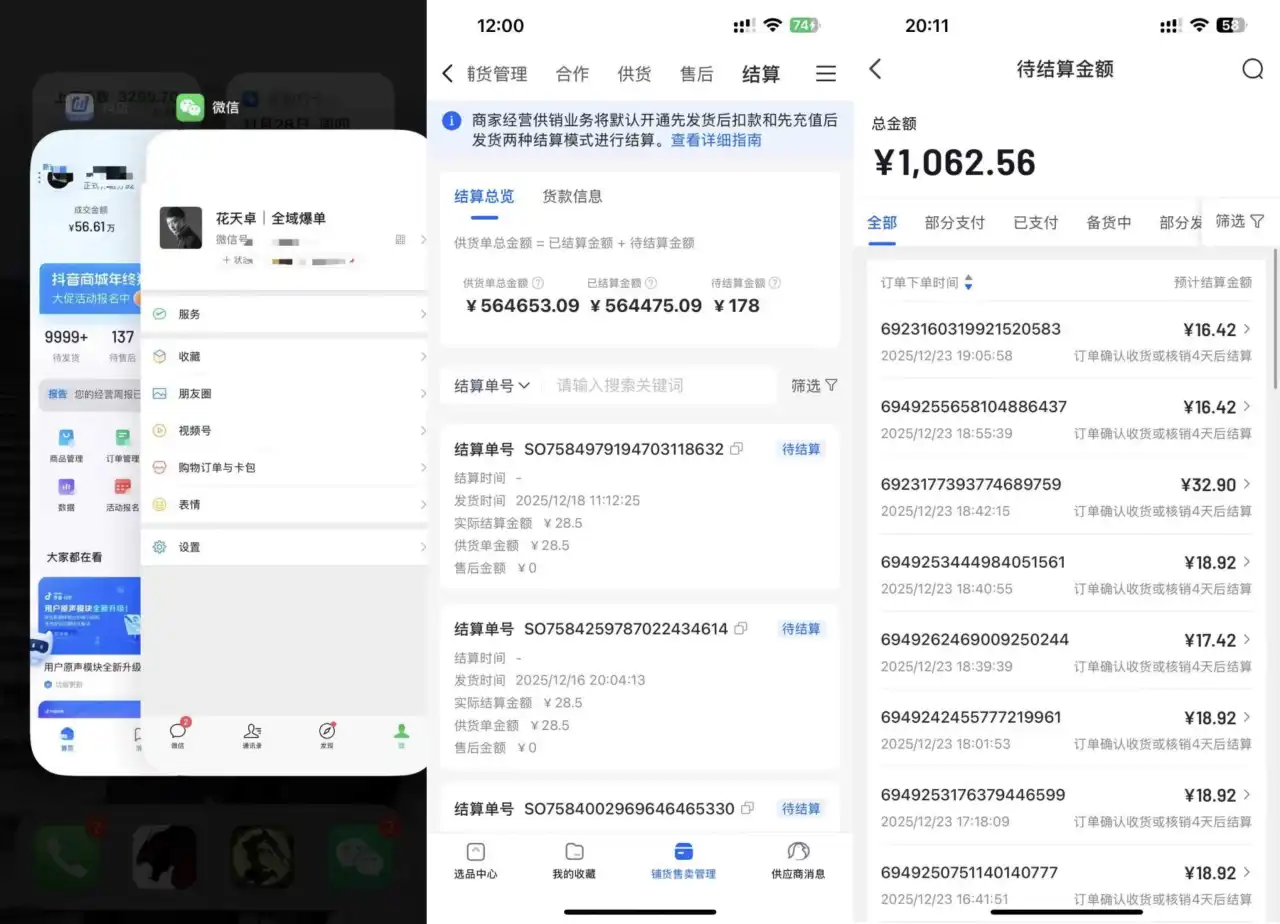Copy settlement number SO7584259787022434614
This screenshot has height=924, width=1280.
[x=741, y=629]
